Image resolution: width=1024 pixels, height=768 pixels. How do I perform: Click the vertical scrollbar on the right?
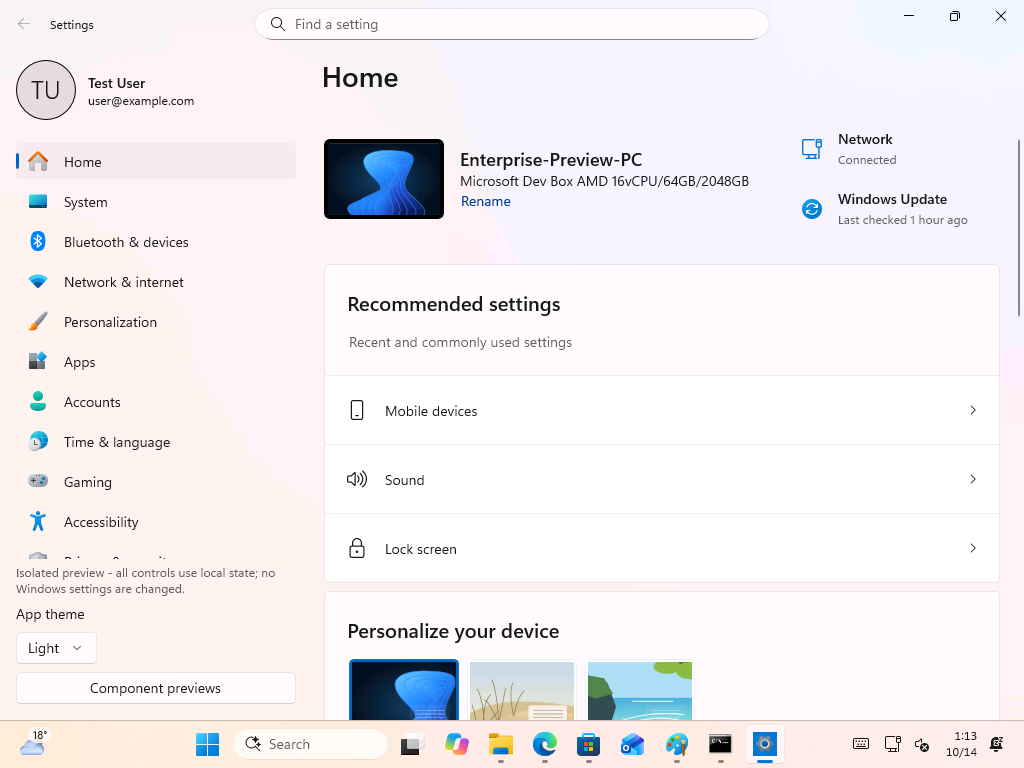(1019, 229)
